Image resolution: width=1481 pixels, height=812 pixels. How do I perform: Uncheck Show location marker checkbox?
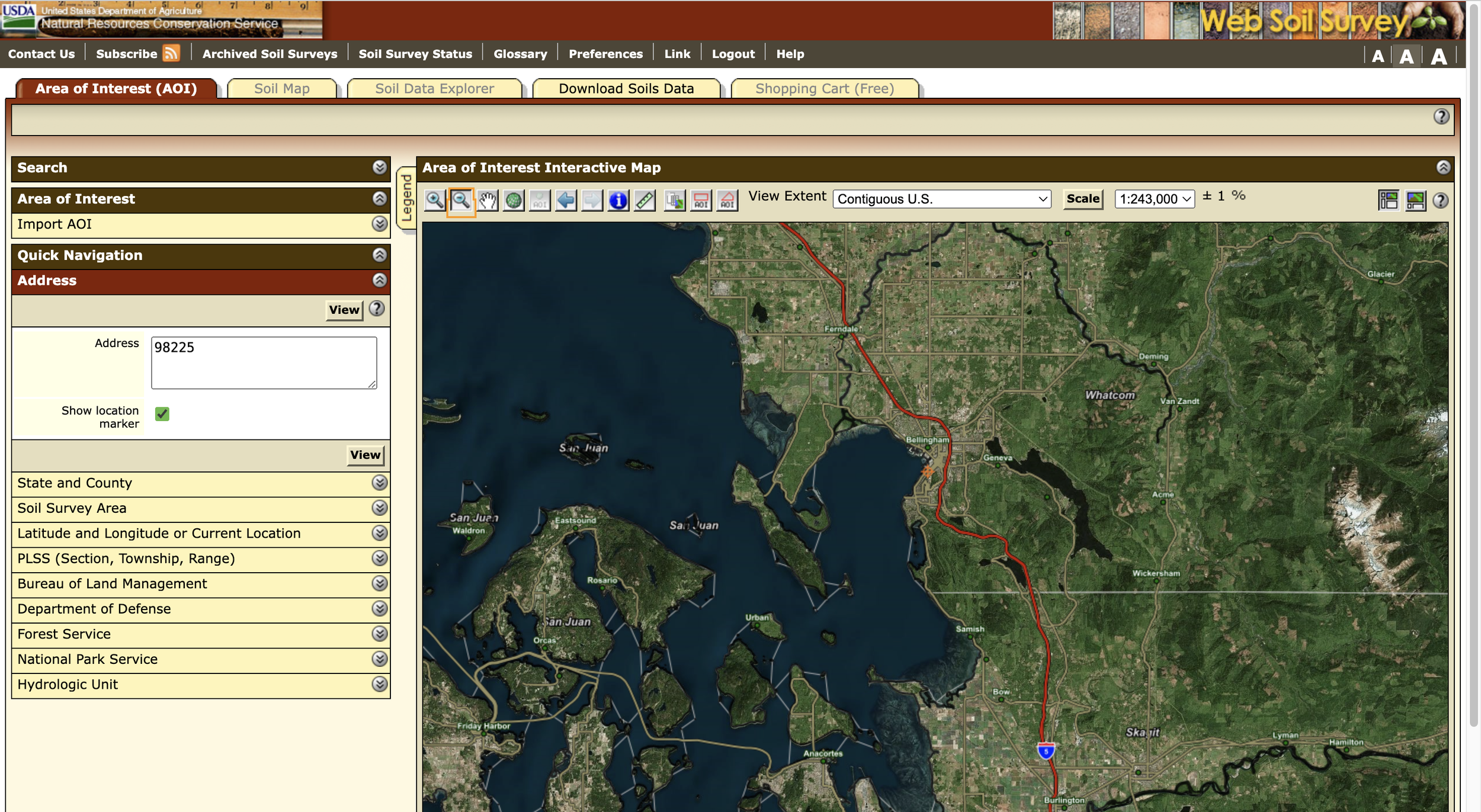[x=162, y=414]
